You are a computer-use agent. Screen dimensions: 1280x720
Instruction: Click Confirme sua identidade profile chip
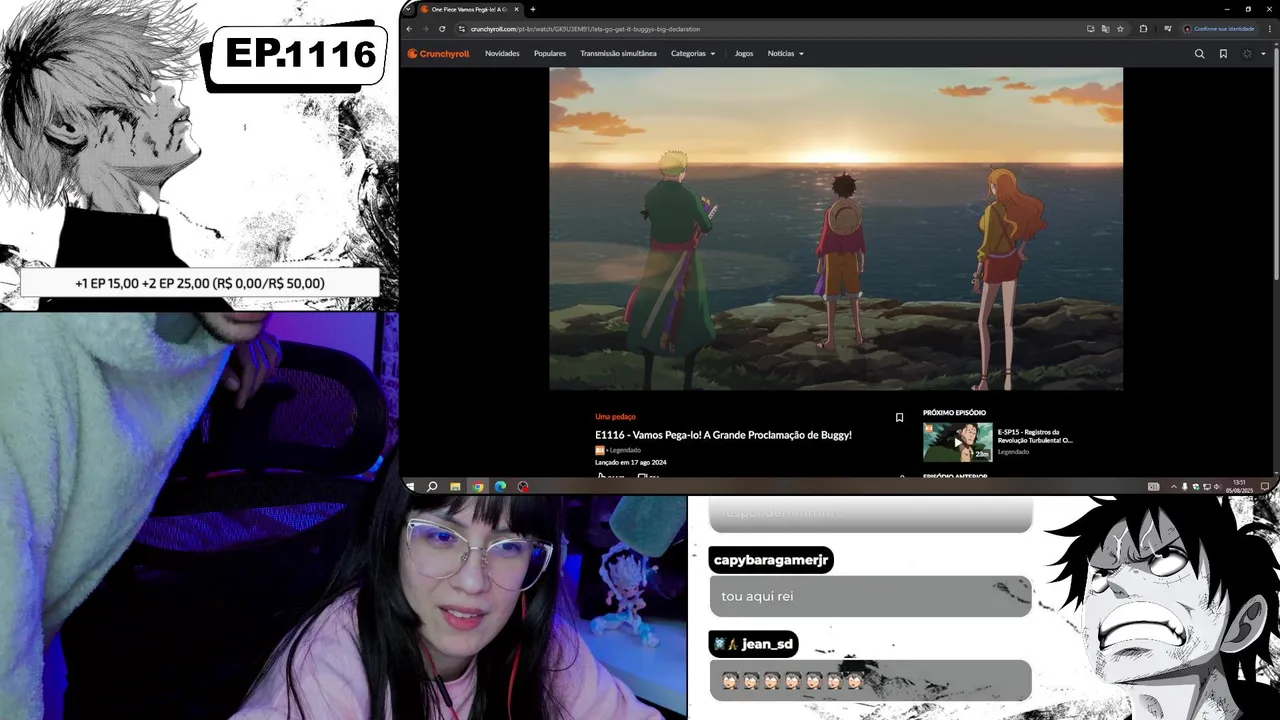click(x=1218, y=29)
